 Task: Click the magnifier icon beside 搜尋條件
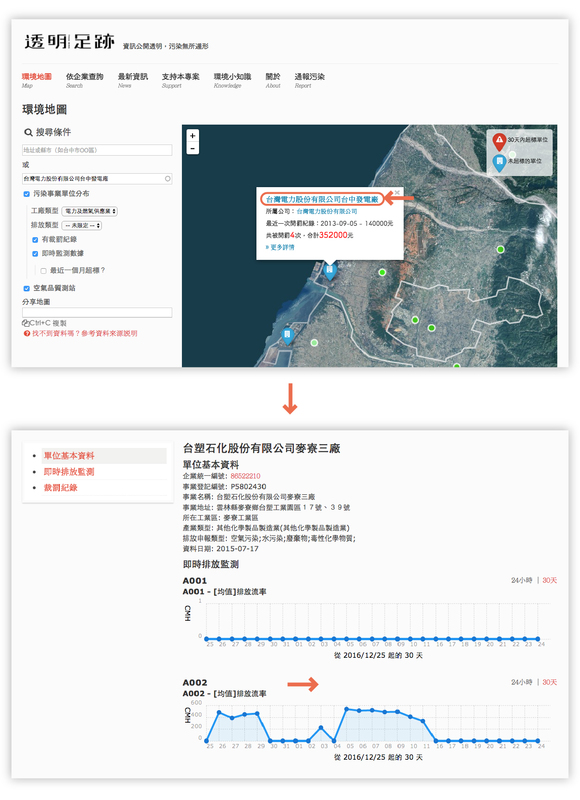pos(28,133)
